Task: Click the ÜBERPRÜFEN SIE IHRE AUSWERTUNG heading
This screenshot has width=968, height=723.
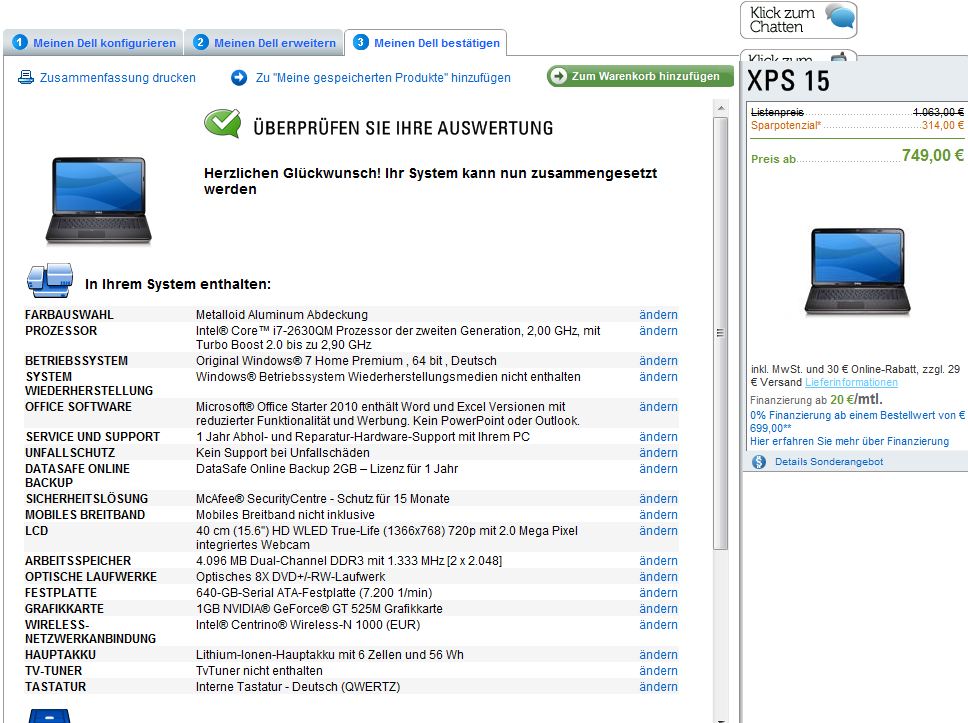Action: [403, 128]
